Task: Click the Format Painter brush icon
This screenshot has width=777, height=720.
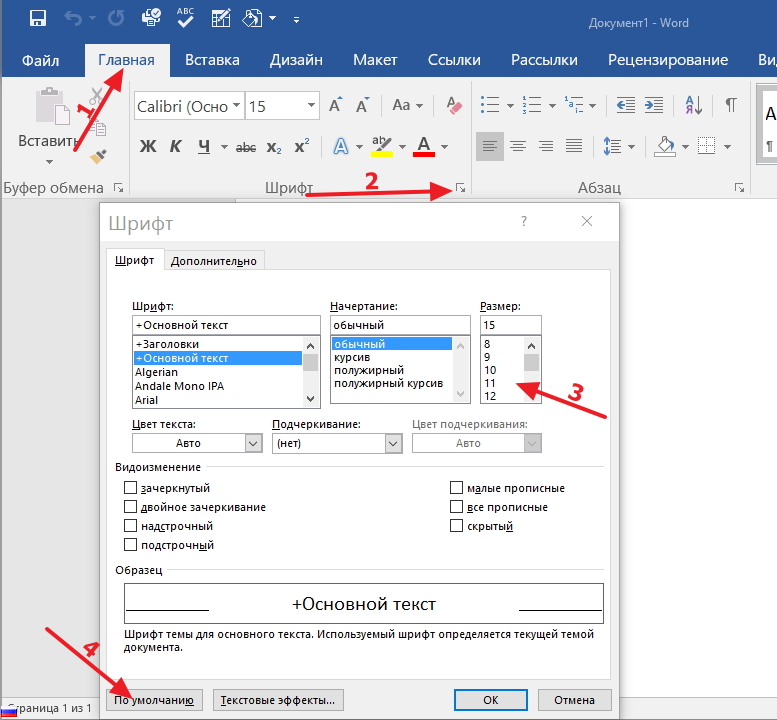Action: point(97,156)
